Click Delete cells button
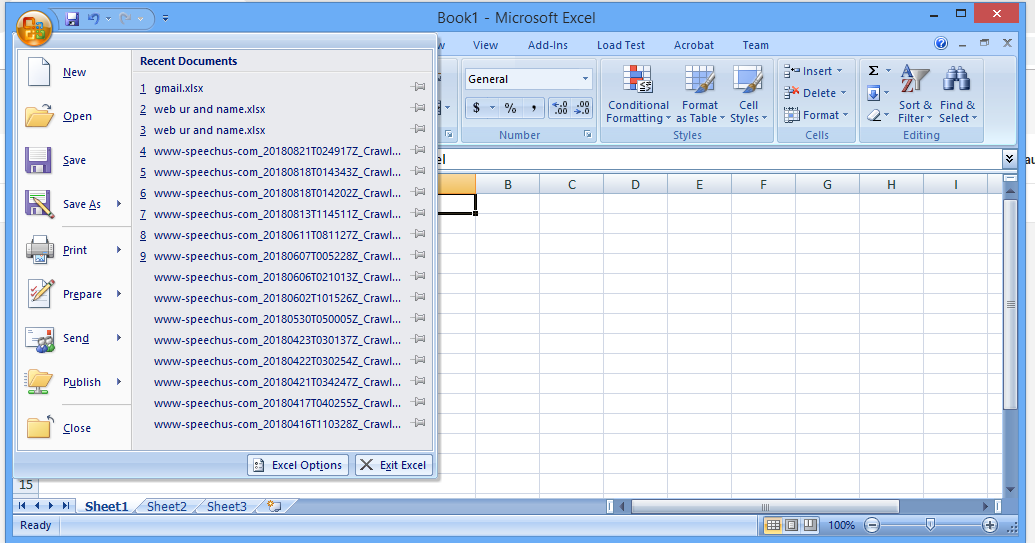Screen dimensions: 1035x543 (815, 93)
